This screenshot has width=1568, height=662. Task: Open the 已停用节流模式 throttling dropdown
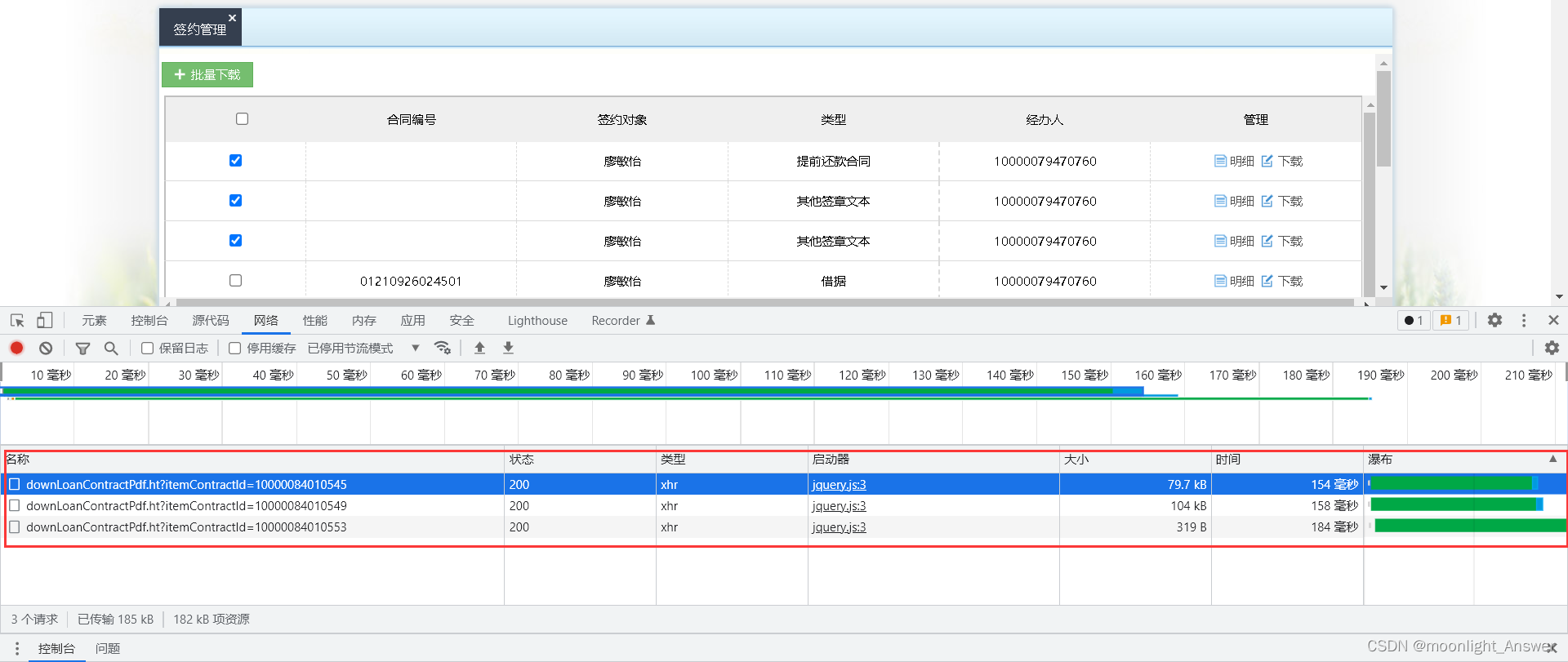pyautogui.click(x=363, y=348)
